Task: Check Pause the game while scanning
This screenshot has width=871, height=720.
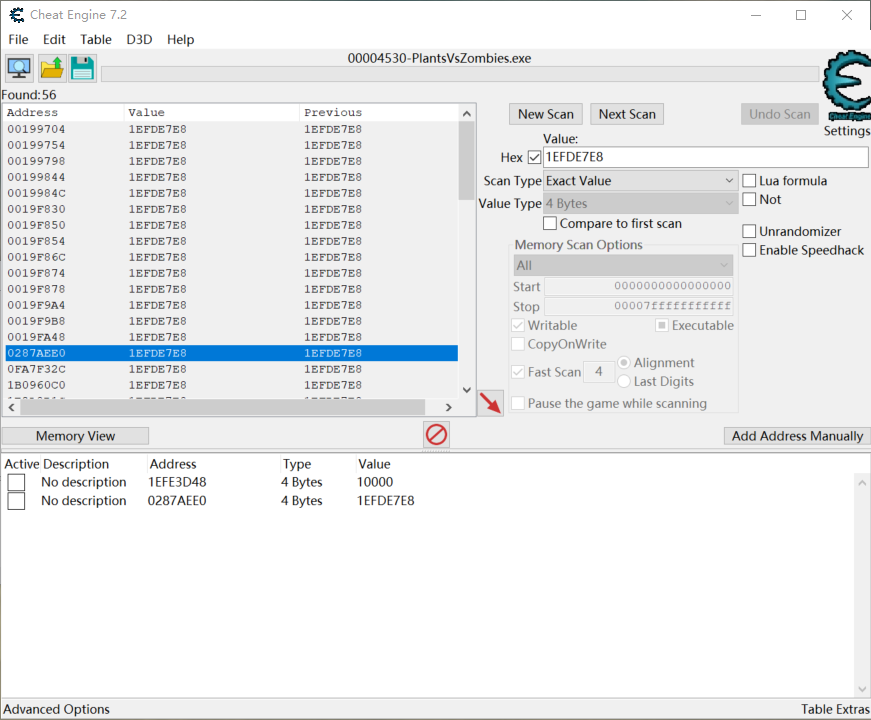Action: 518,403
